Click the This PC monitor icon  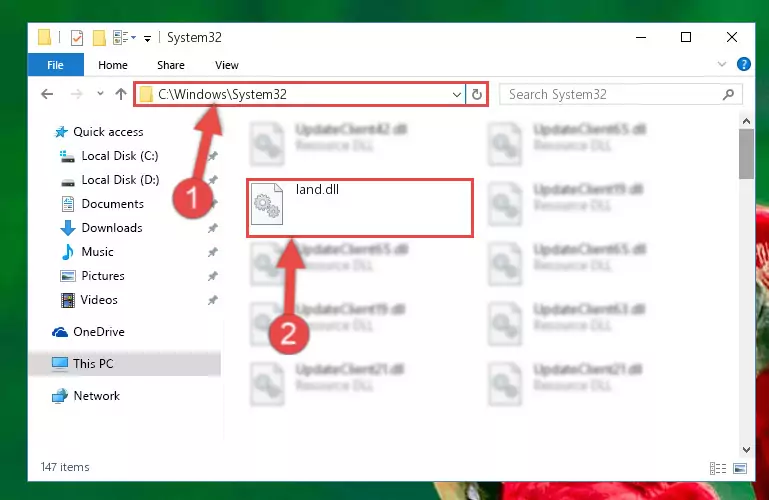[60, 364]
